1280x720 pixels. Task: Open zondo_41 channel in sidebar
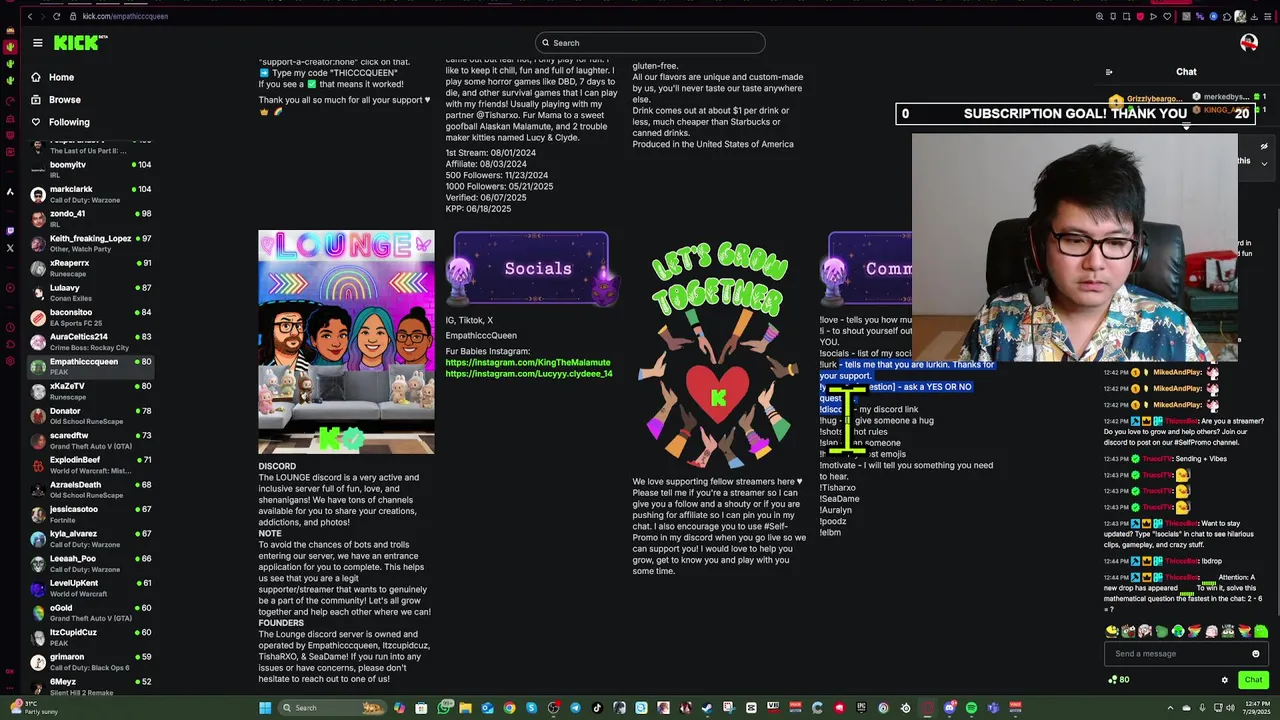(x=90, y=218)
